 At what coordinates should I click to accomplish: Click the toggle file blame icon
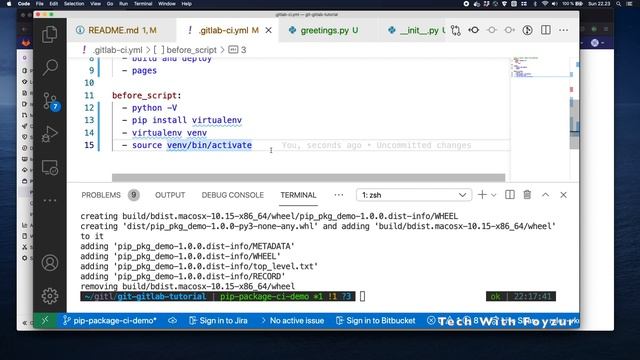tap(473, 30)
